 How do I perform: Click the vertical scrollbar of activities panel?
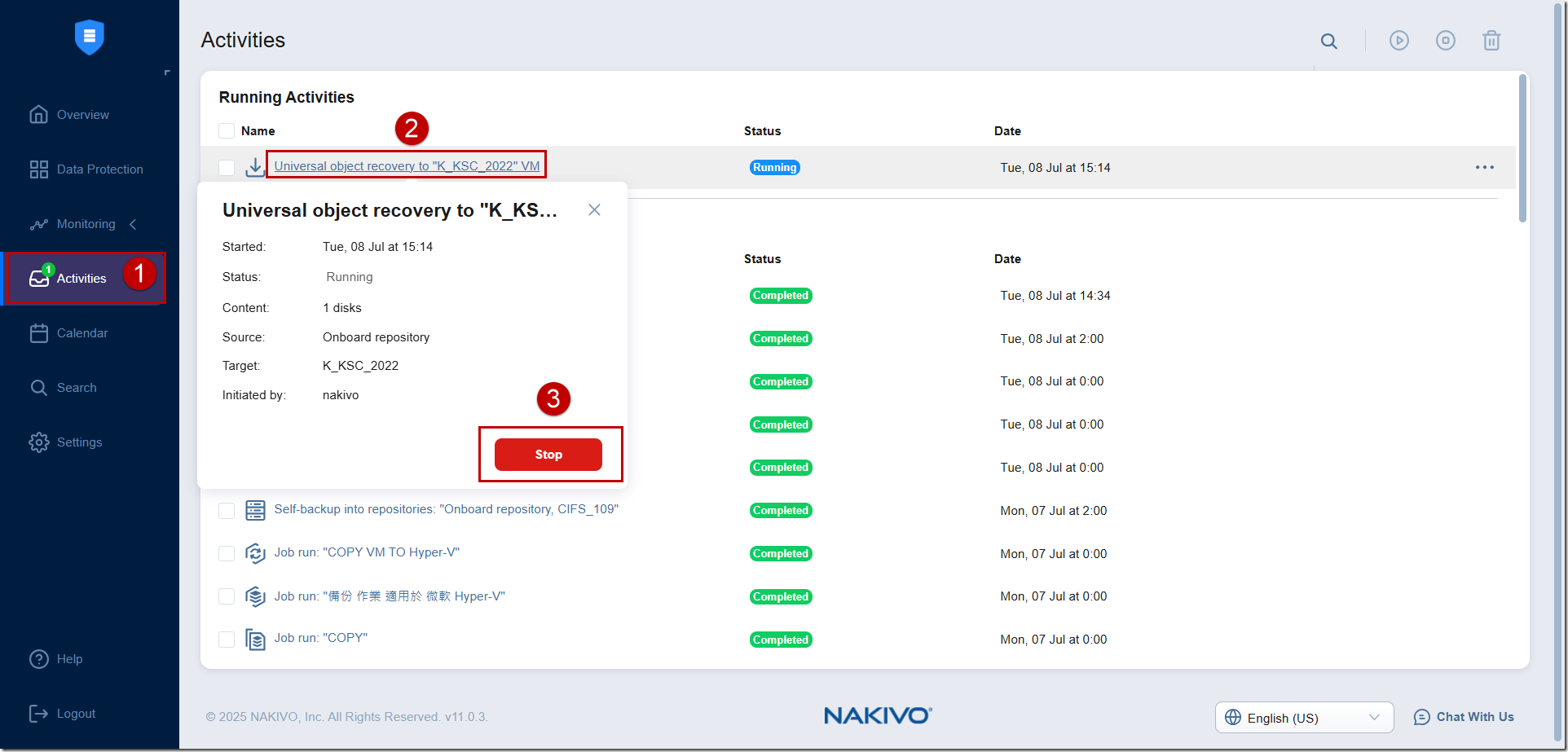pos(1522,148)
